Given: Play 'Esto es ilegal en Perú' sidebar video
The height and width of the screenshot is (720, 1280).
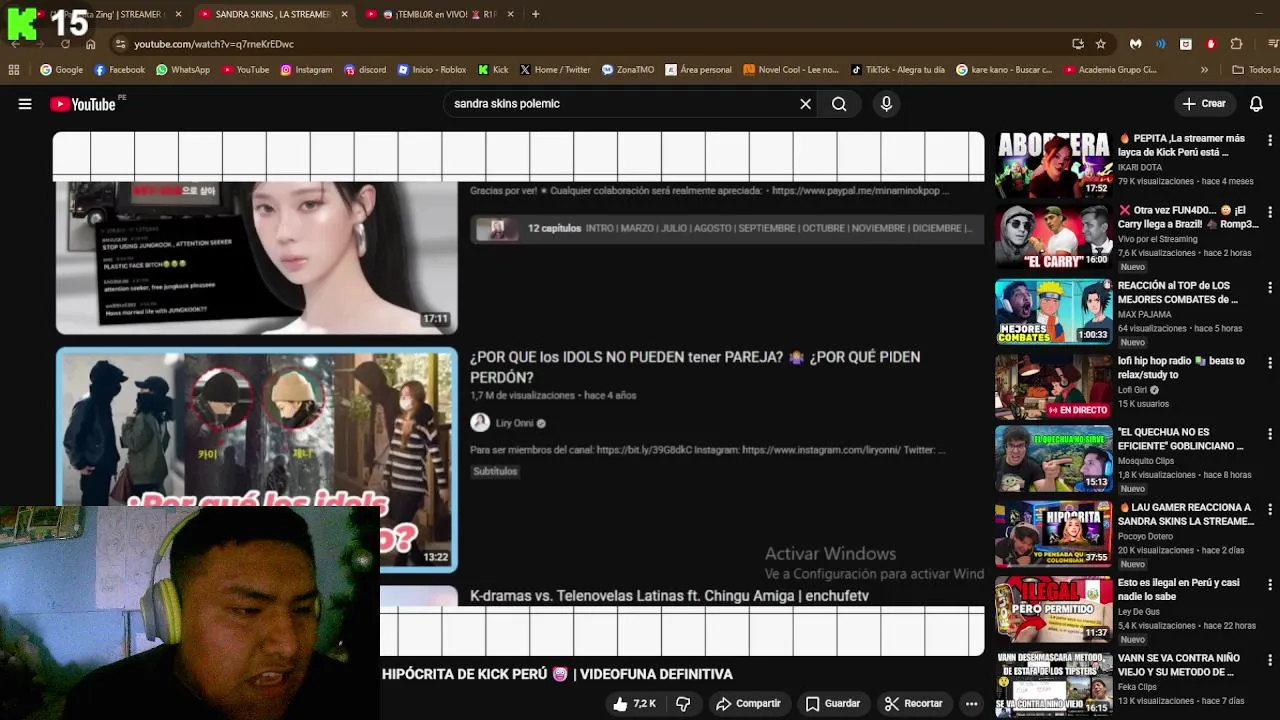Looking at the screenshot, I should pos(1053,608).
